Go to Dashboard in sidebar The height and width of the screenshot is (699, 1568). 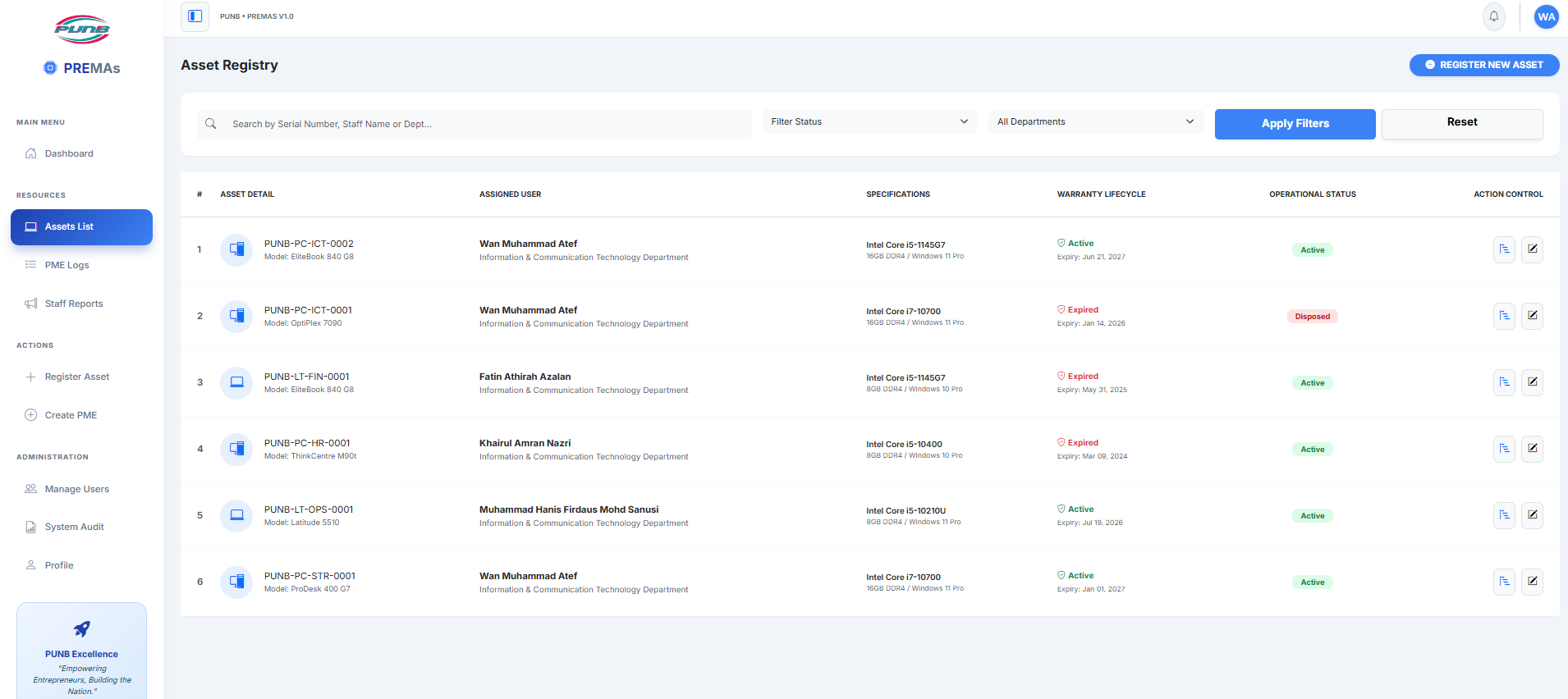(x=81, y=153)
